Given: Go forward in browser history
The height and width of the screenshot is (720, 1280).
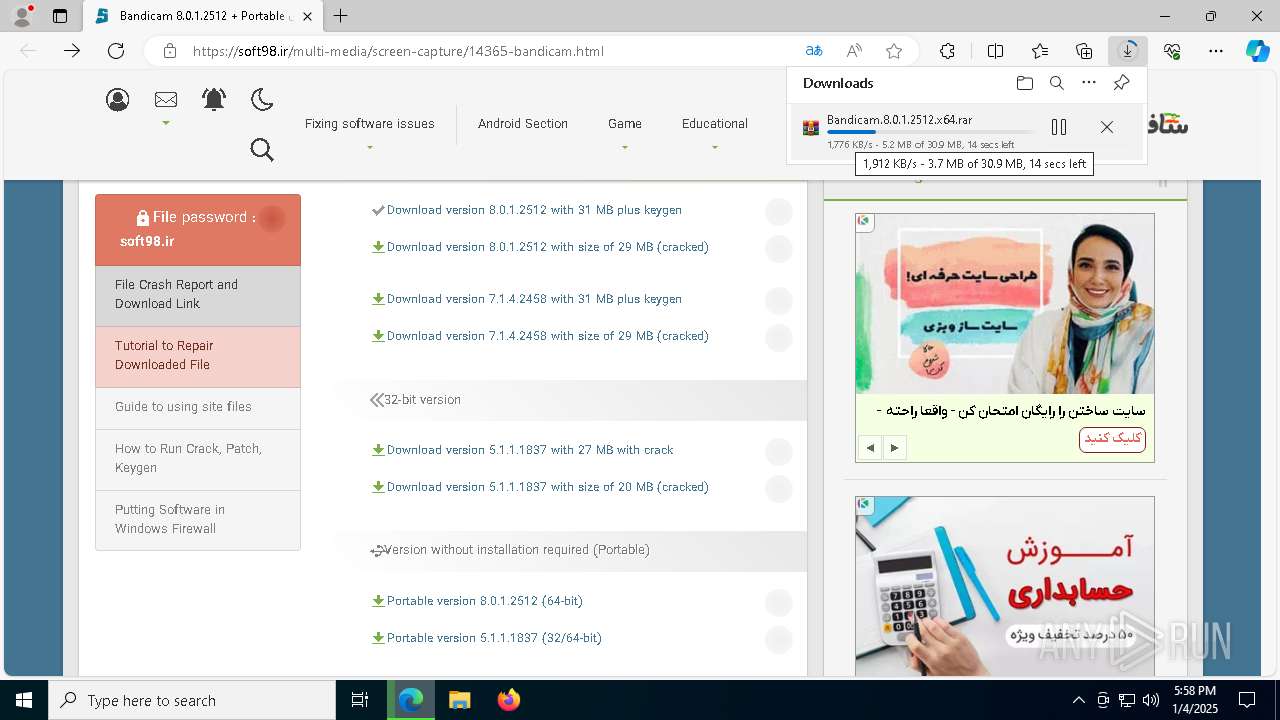Looking at the screenshot, I should pyautogui.click(x=72, y=51).
